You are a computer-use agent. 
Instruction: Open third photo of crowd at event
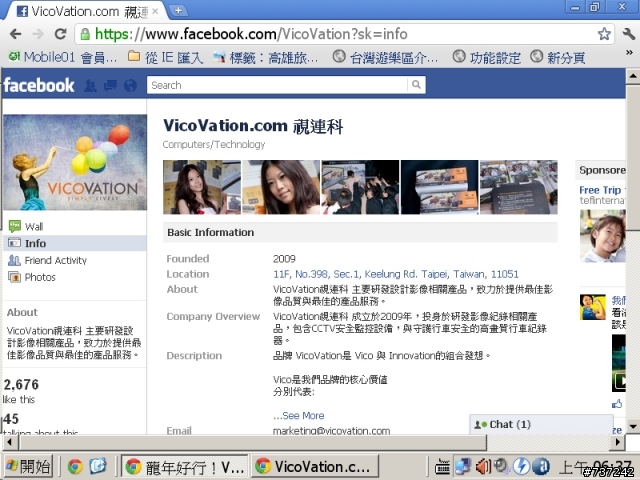[360, 187]
